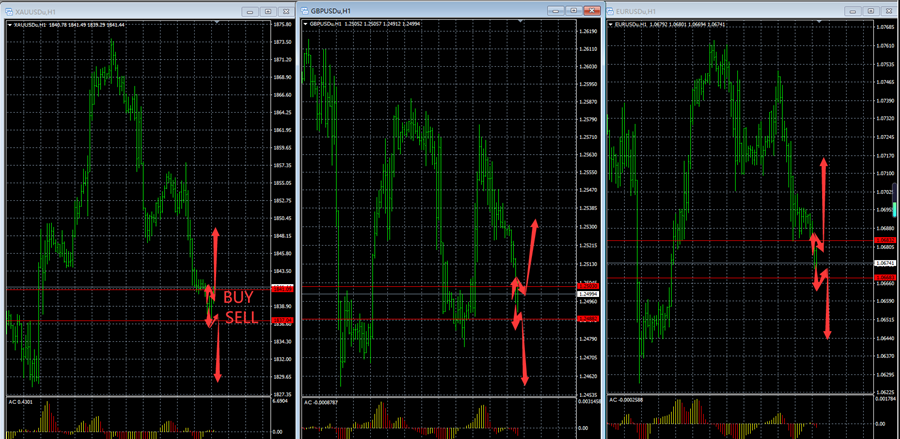Select the BUY text label
900x439 pixels.
238,298
